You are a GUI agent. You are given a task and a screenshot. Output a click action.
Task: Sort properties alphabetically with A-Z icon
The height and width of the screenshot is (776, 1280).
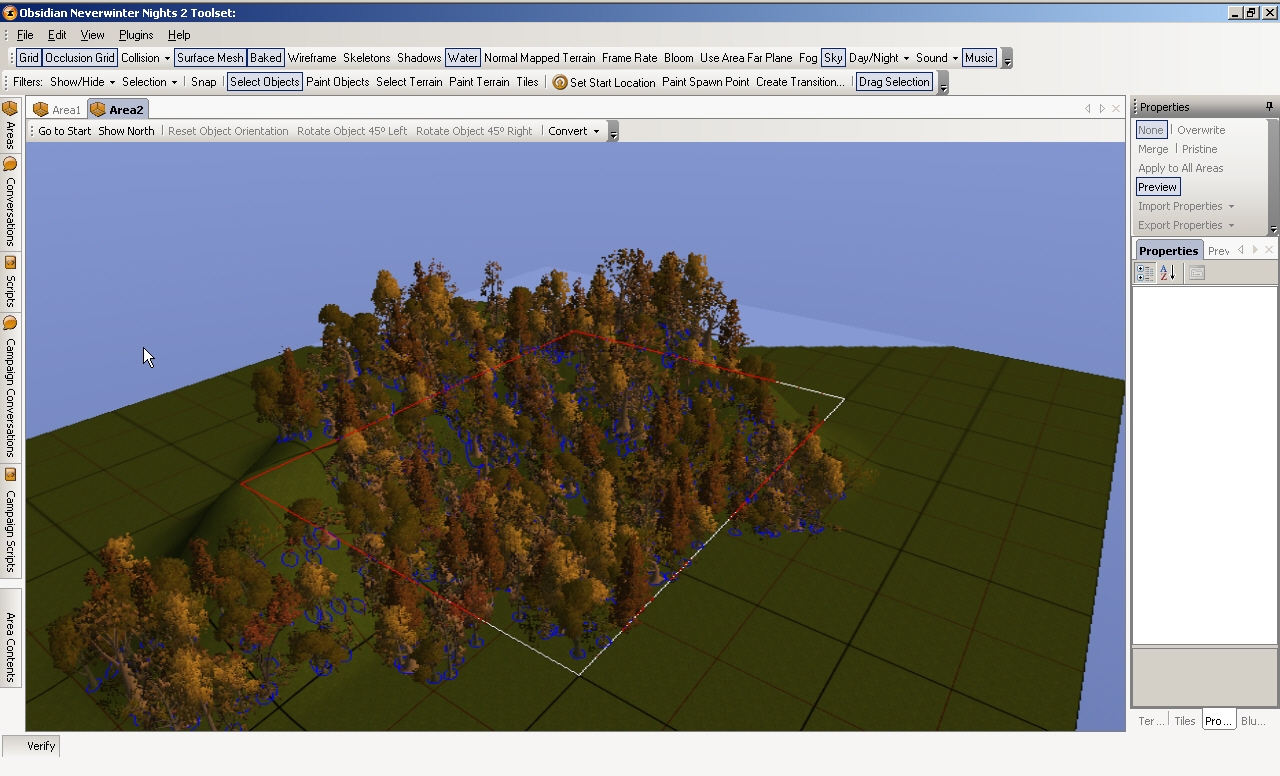click(x=1167, y=273)
